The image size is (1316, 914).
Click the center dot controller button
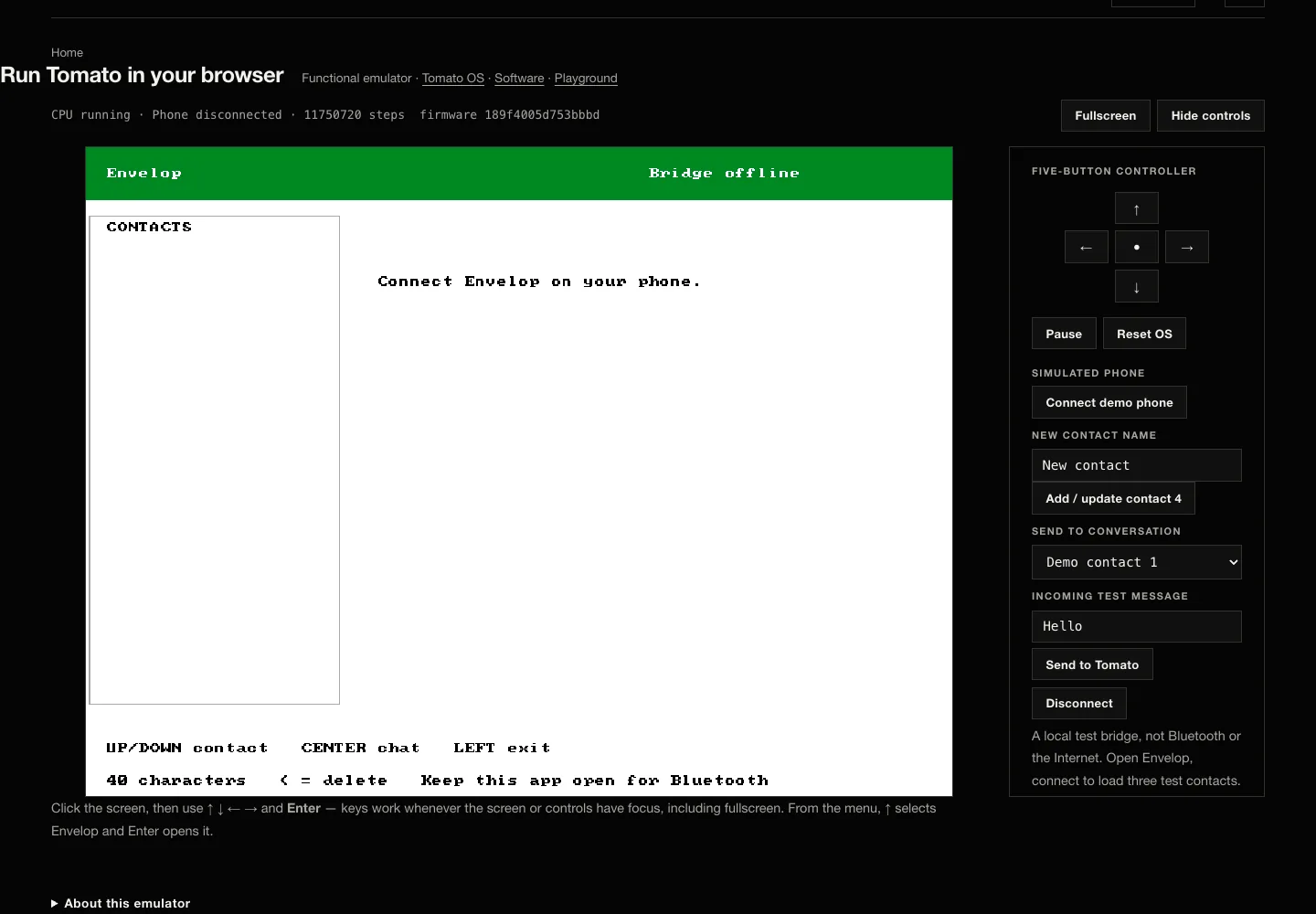[1137, 247]
